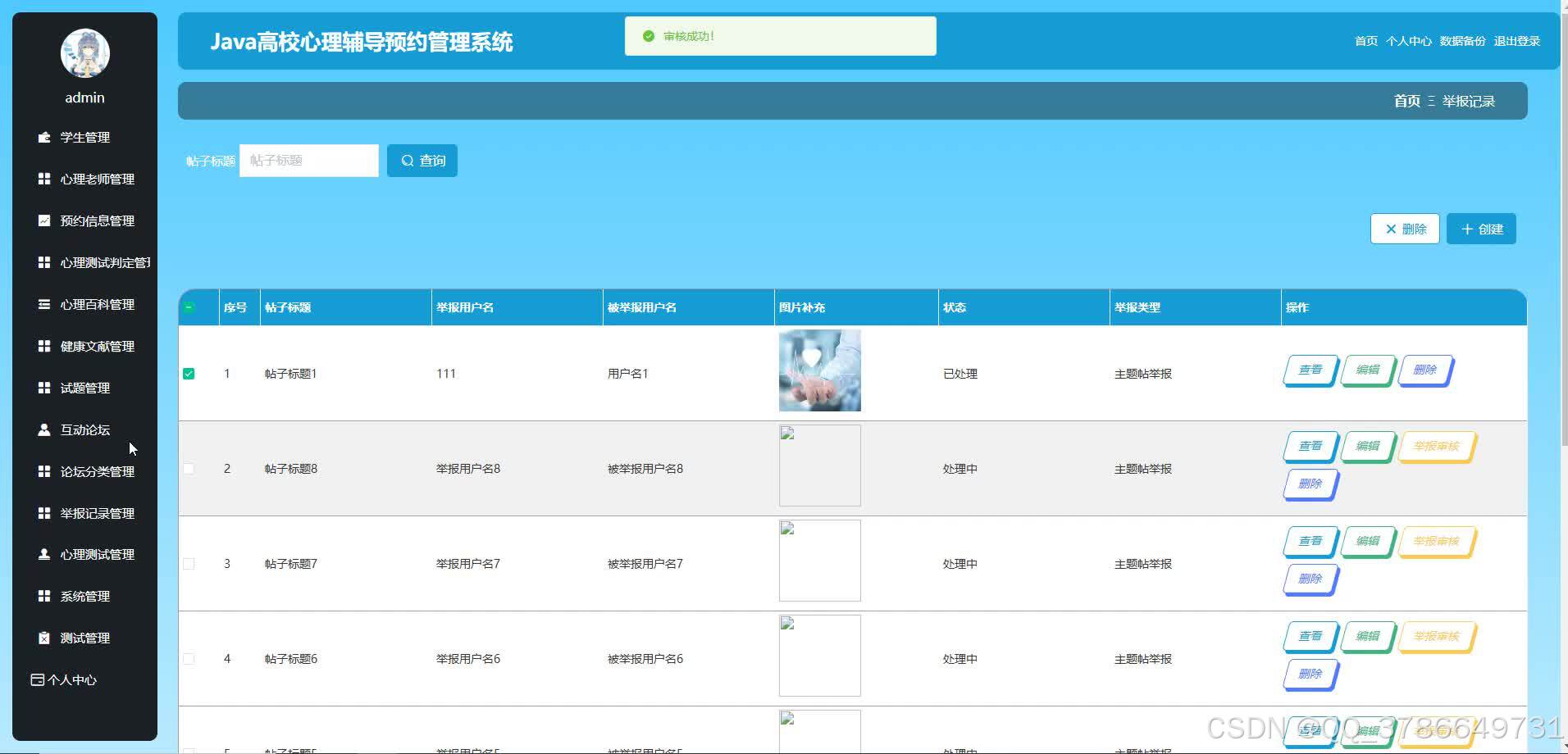Click the 个人中心 sidebar card icon
The image size is (1568, 754).
point(37,679)
